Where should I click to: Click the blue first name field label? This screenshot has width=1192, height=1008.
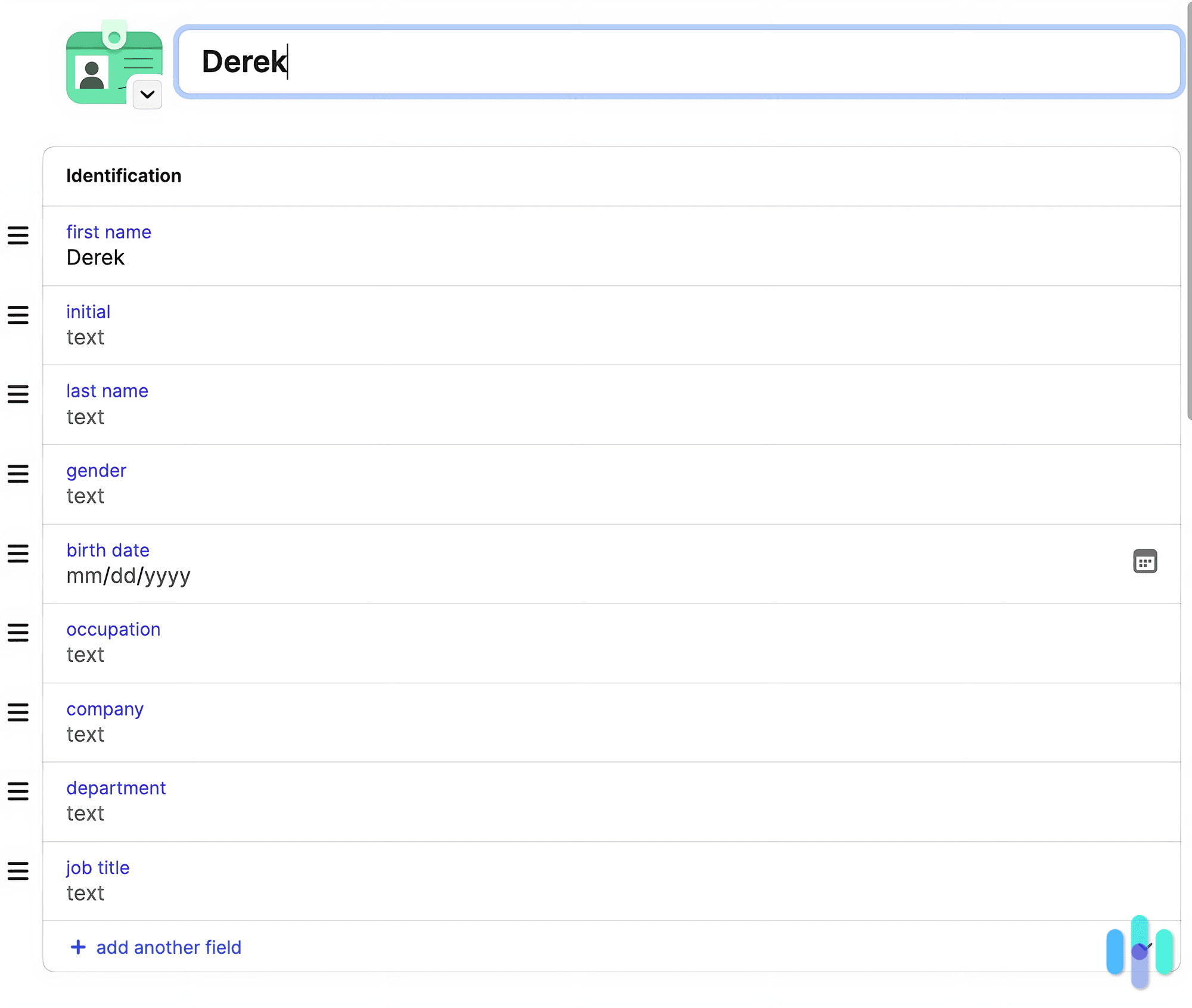coord(108,232)
